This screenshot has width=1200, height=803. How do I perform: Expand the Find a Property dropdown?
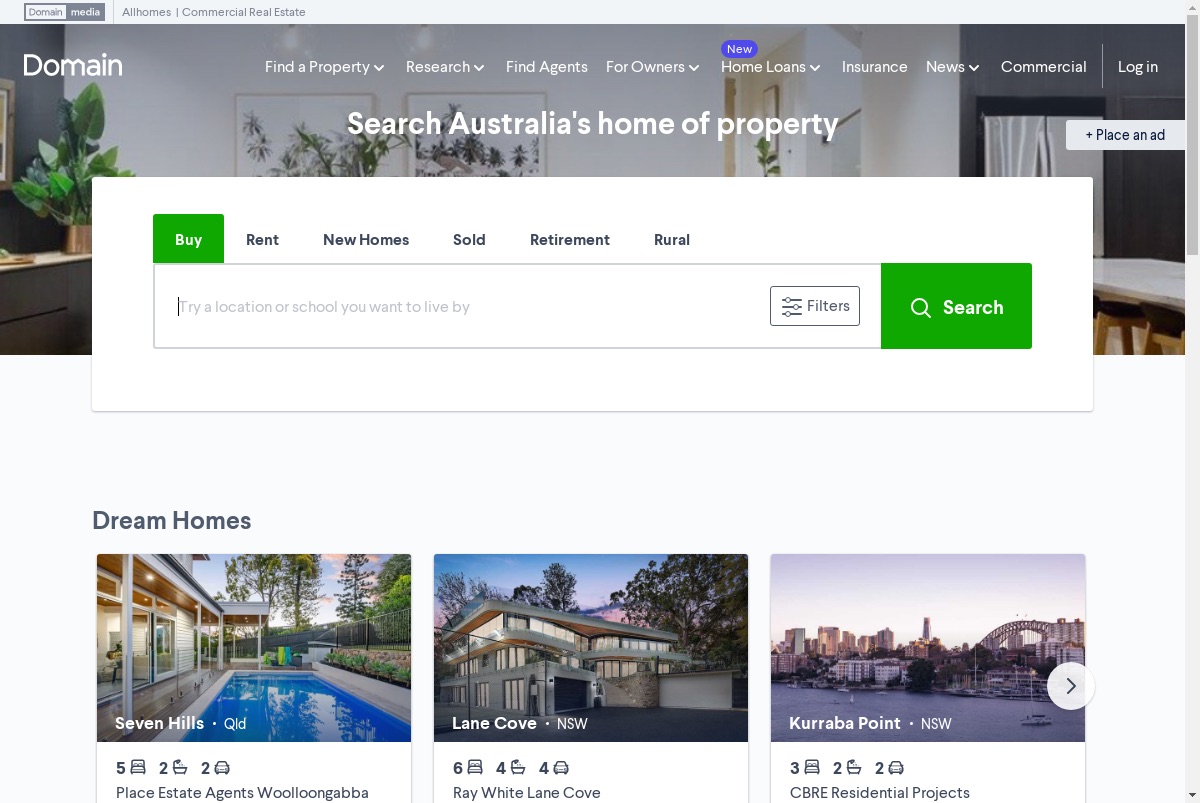point(325,67)
